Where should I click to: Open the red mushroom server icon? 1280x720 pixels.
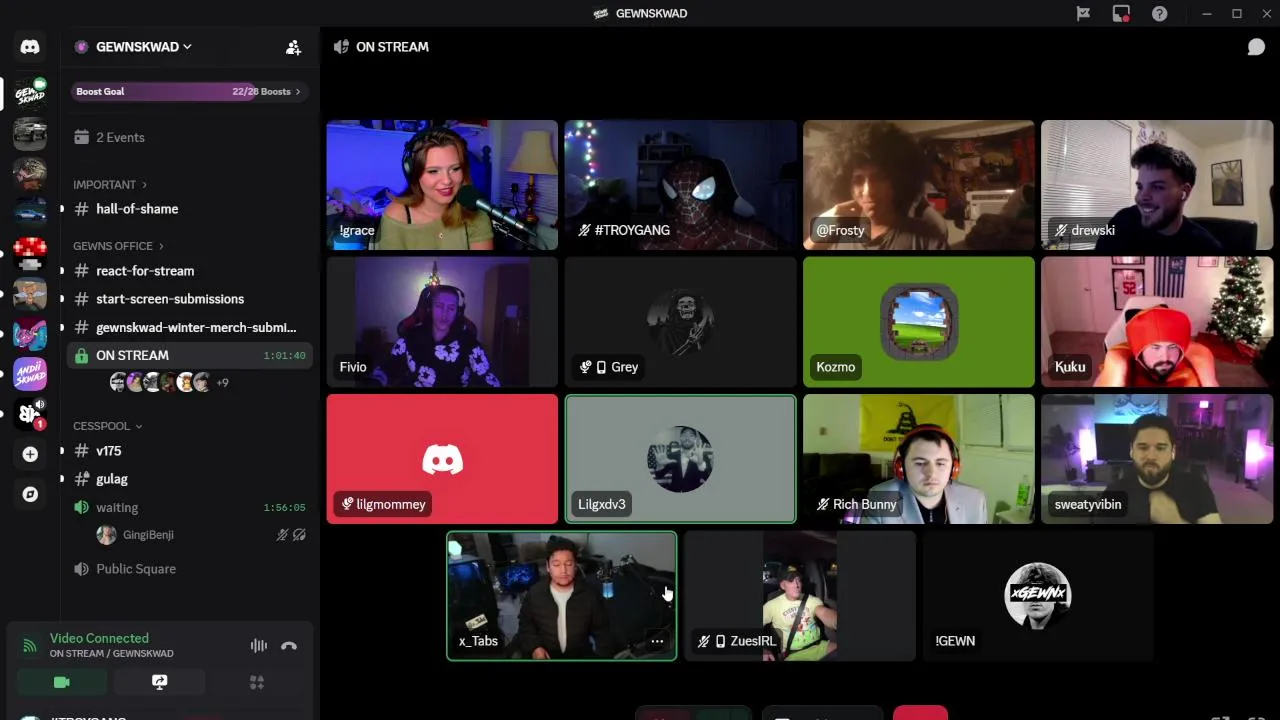click(30, 253)
